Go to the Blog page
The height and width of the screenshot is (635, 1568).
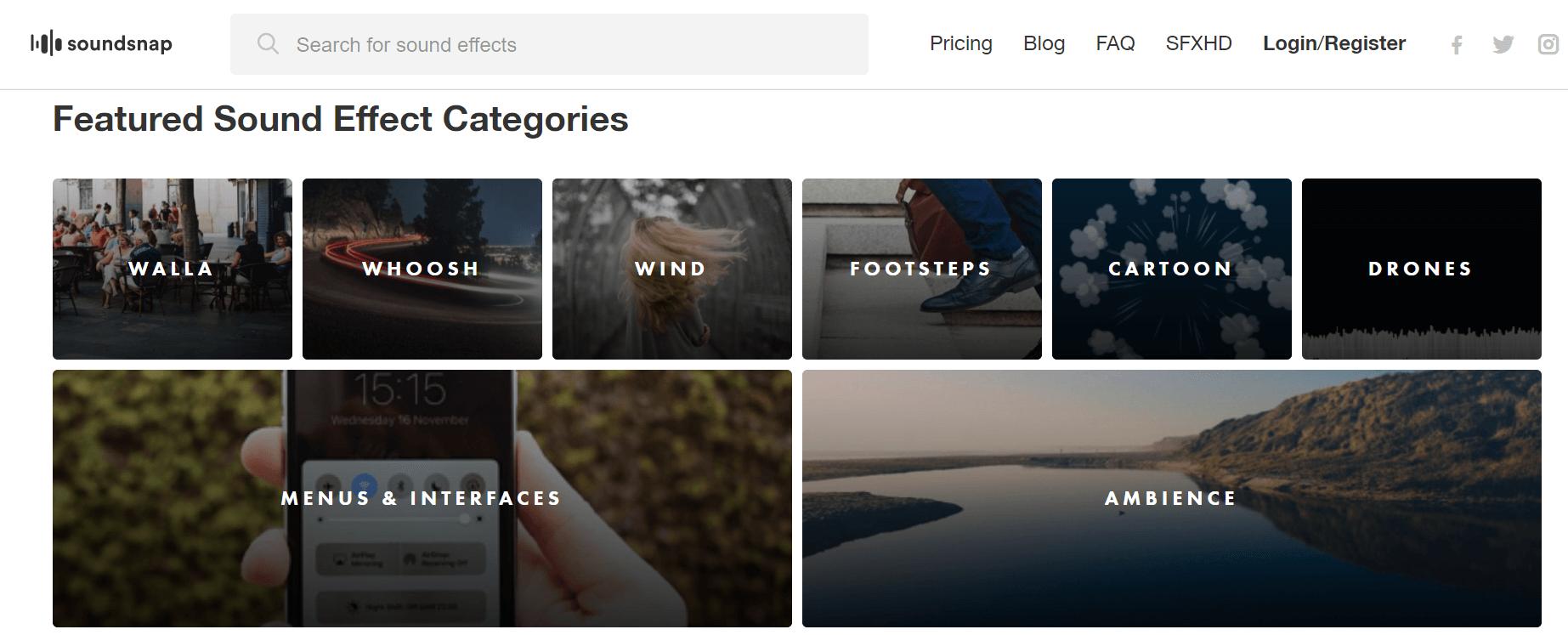pyautogui.click(x=1044, y=43)
